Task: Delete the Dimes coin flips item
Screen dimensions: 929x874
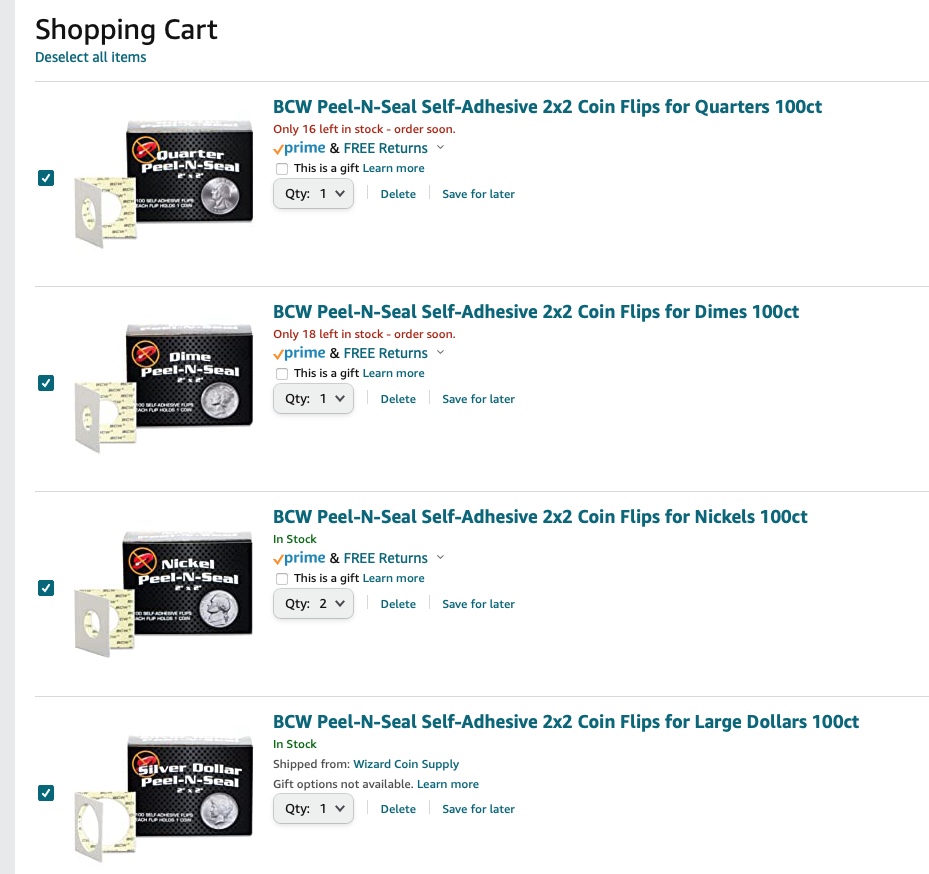Action: click(x=398, y=399)
